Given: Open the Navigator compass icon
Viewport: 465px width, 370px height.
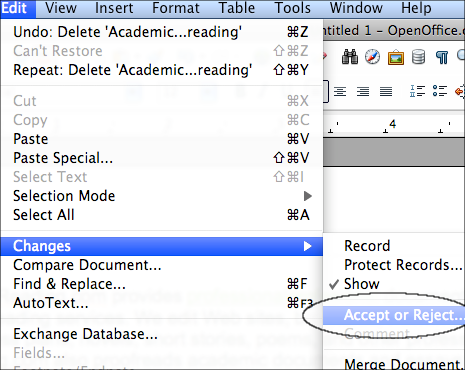Looking at the screenshot, I should point(372,57).
